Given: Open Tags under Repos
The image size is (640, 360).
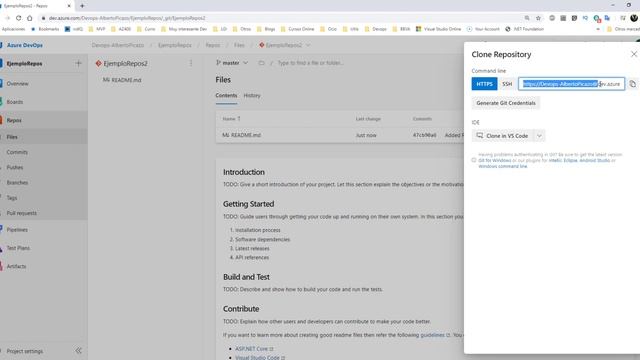Looking at the screenshot, I should coord(12,198).
